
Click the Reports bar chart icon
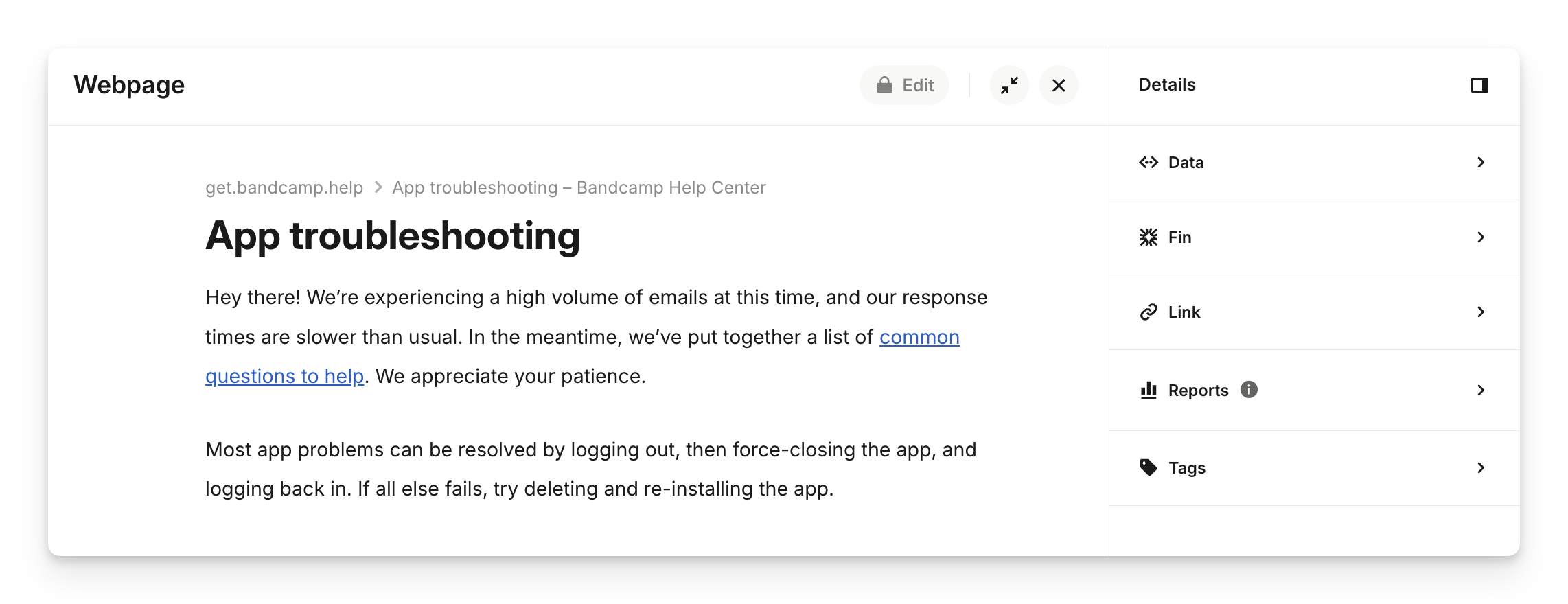click(1149, 391)
